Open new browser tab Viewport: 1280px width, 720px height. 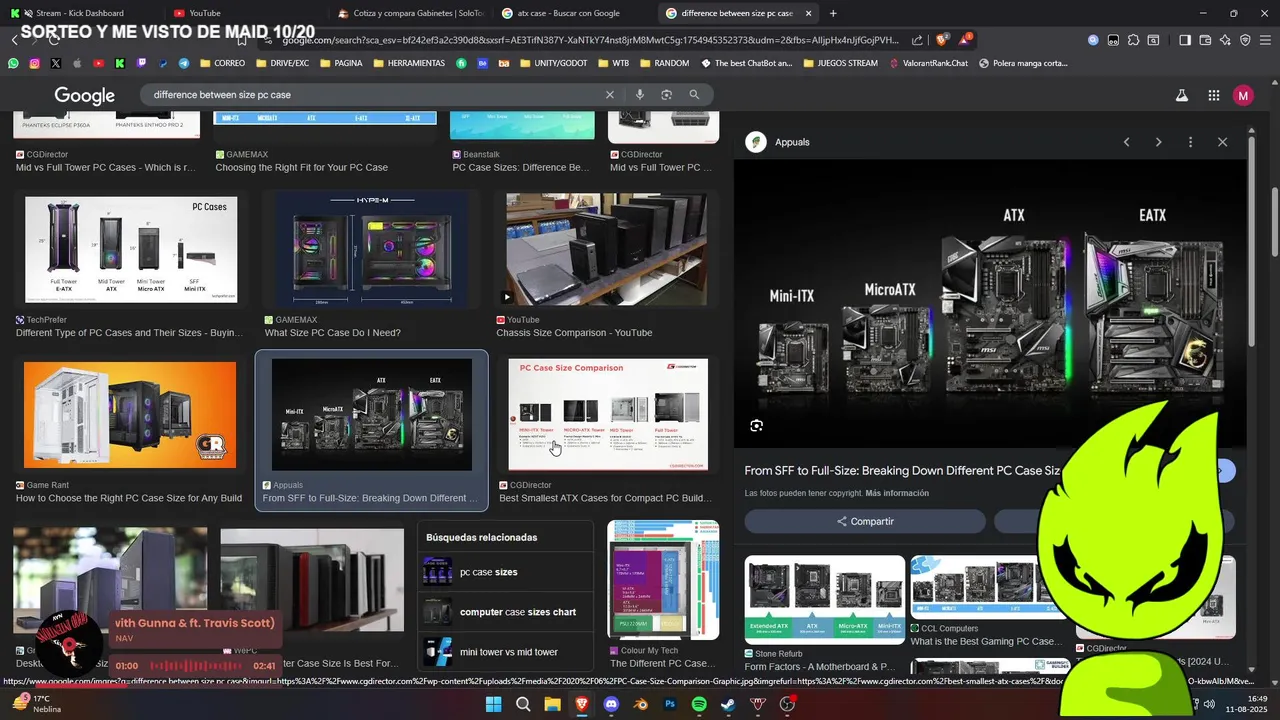click(x=833, y=13)
